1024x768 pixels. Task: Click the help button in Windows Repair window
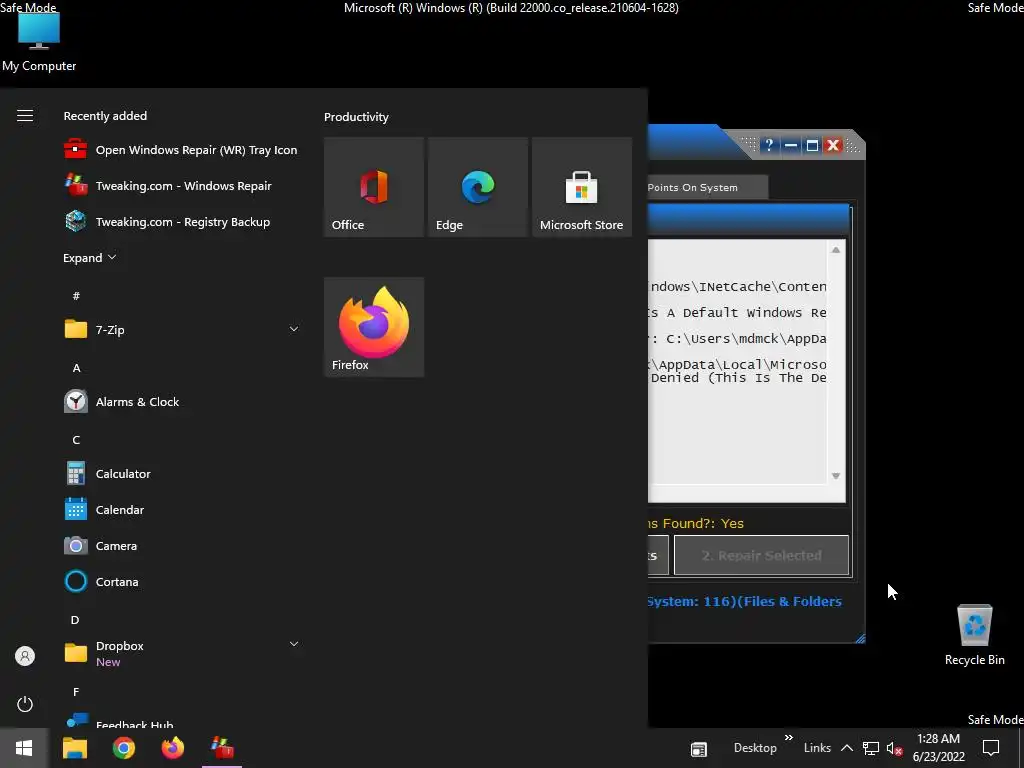pos(769,145)
